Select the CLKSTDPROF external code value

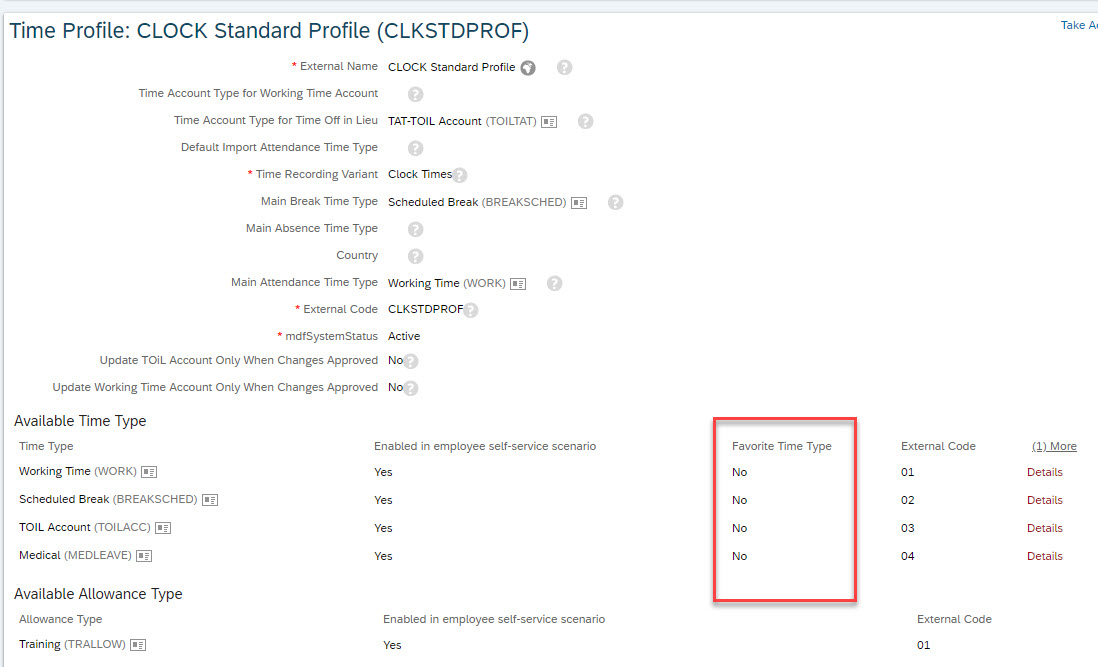tap(426, 309)
